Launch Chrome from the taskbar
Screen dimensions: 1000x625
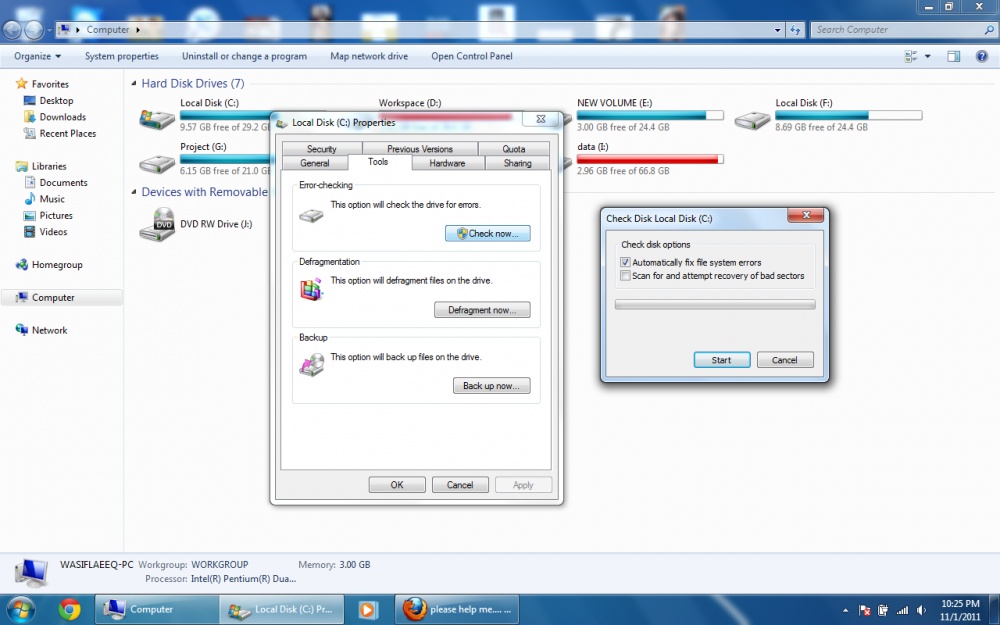pos(69,609)
